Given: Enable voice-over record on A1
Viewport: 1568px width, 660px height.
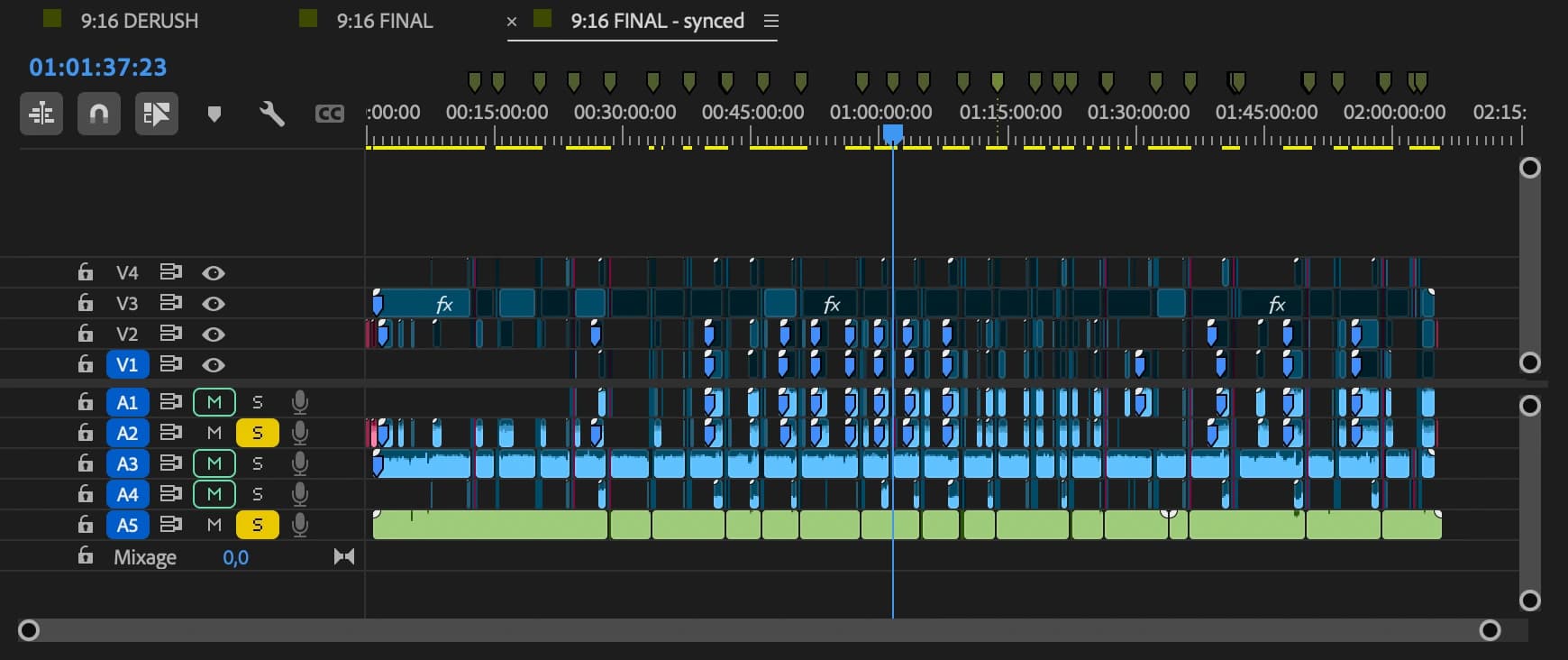Looking at the screenshot, I should coord(300,402).
